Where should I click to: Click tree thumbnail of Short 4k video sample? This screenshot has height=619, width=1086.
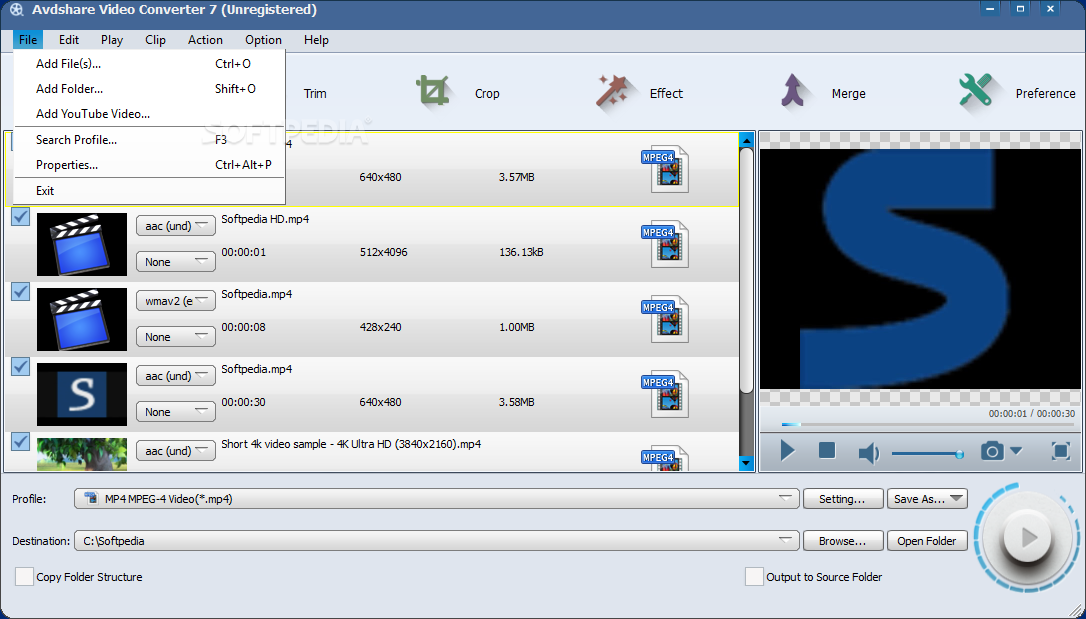[82, 454]
